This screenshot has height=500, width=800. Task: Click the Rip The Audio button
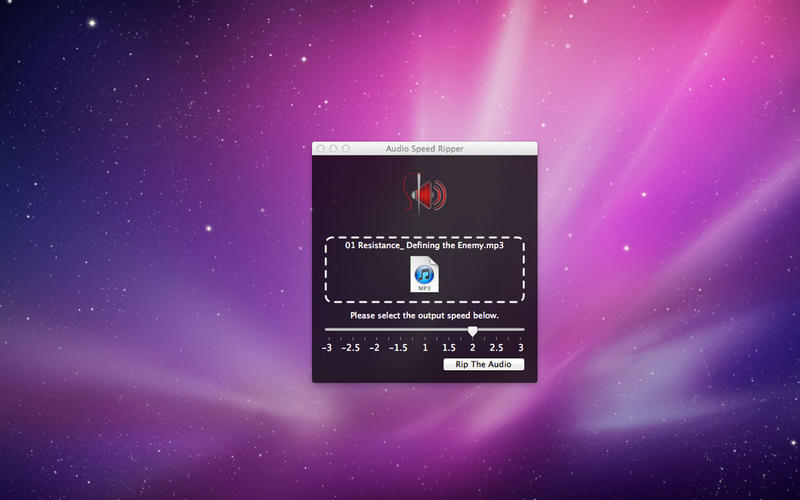[483, 364]
